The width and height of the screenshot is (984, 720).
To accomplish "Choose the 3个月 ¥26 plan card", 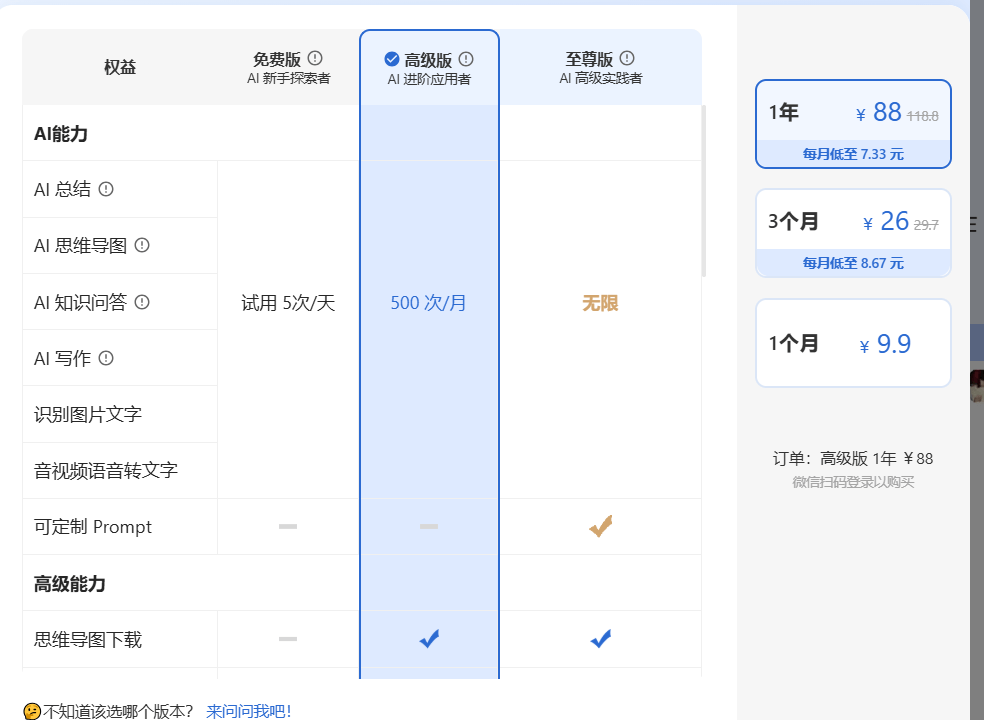I will (x=853, y=233).
